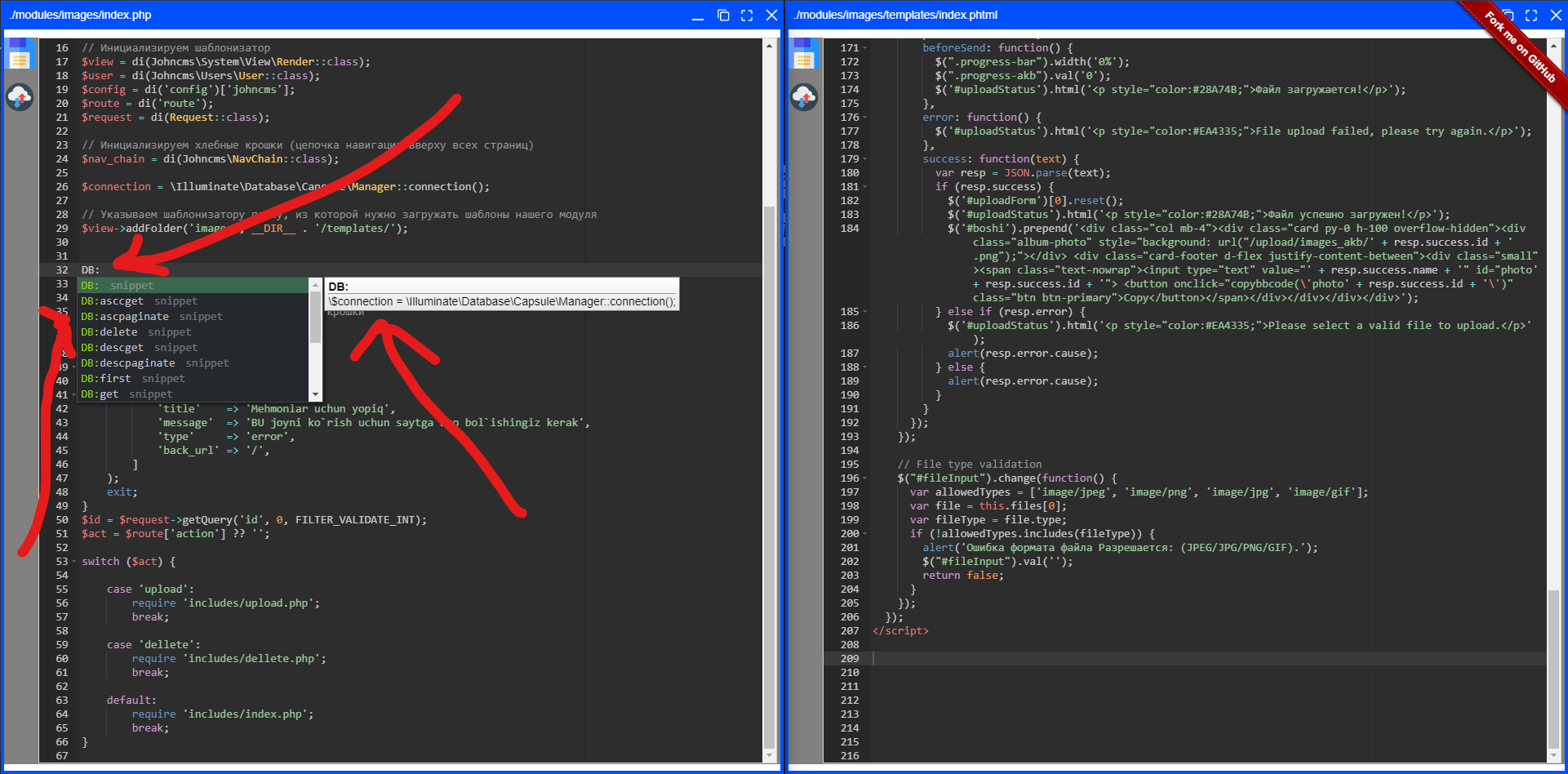This screenshot has width=1568, height=774.
Task: Click the restore-window icon of index.php
Action: pyautogui.click(x=723, y=16)
